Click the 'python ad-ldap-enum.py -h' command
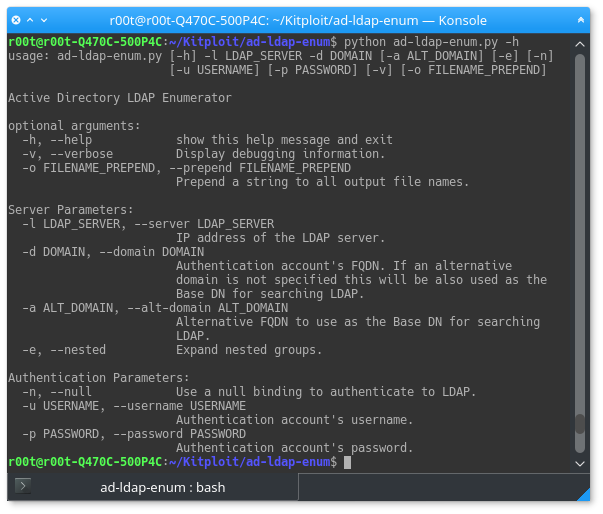The image size is (603, 514). click(x=431, y=42)
